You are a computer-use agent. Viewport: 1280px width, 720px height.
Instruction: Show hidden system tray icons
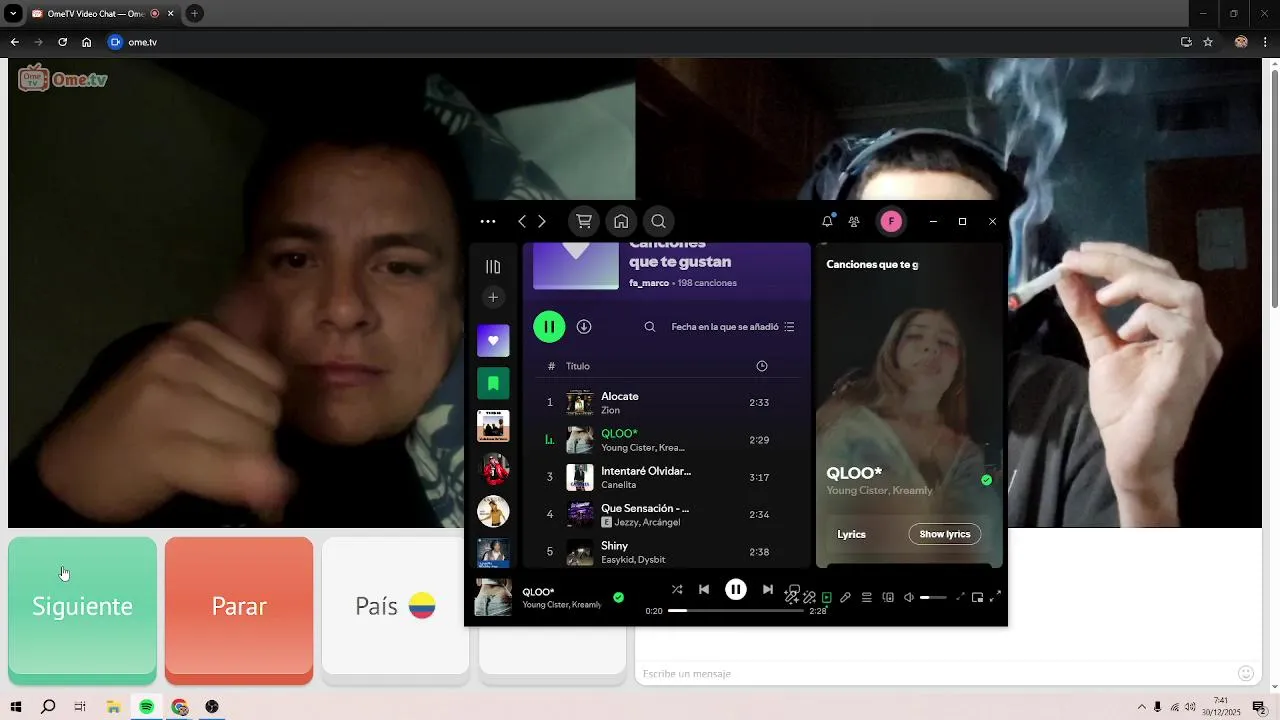[x=1141, y=707]
